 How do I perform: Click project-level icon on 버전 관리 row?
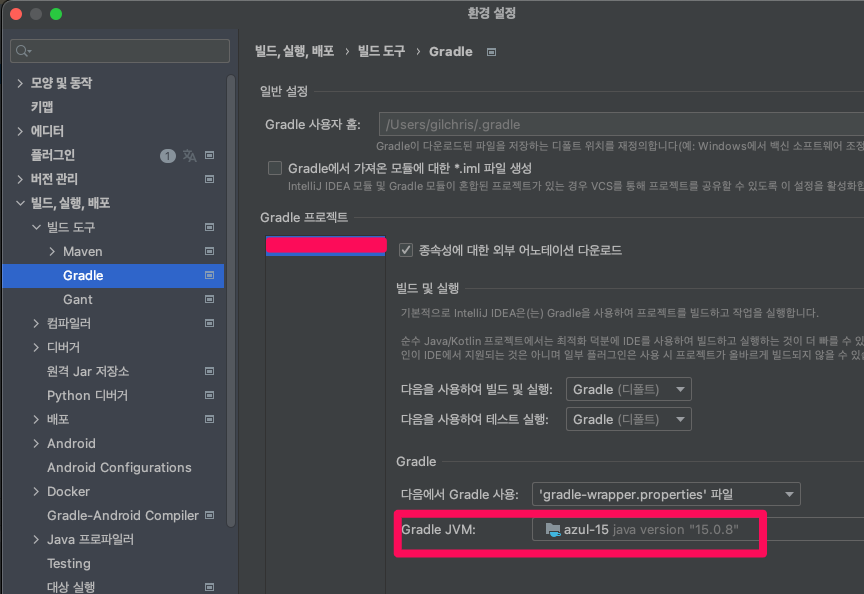(x=209, y=179)
